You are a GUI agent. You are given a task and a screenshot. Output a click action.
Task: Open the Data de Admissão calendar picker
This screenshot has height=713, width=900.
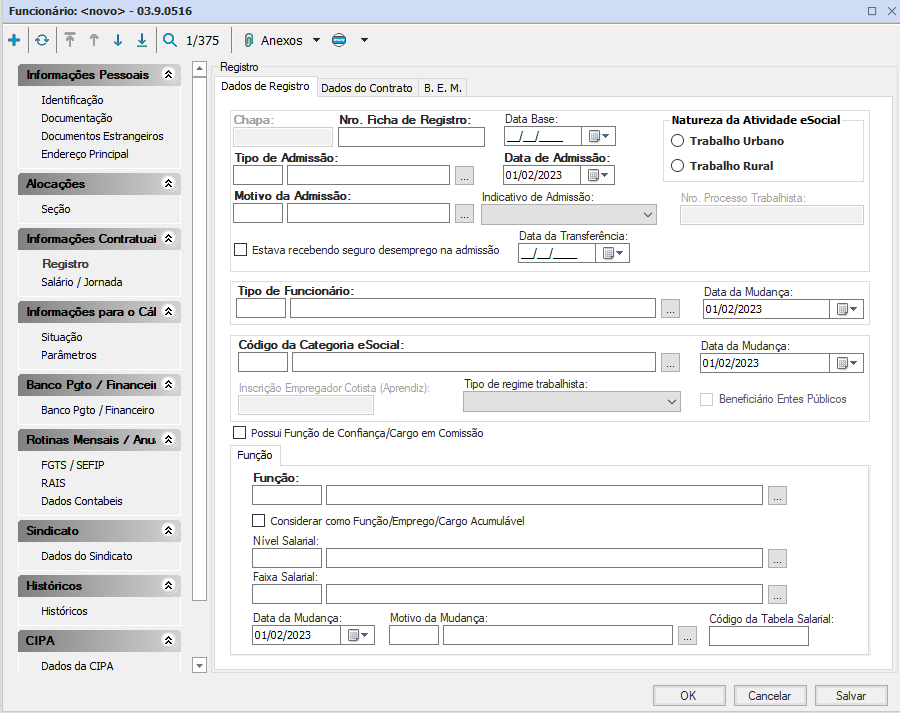point(599,175)
